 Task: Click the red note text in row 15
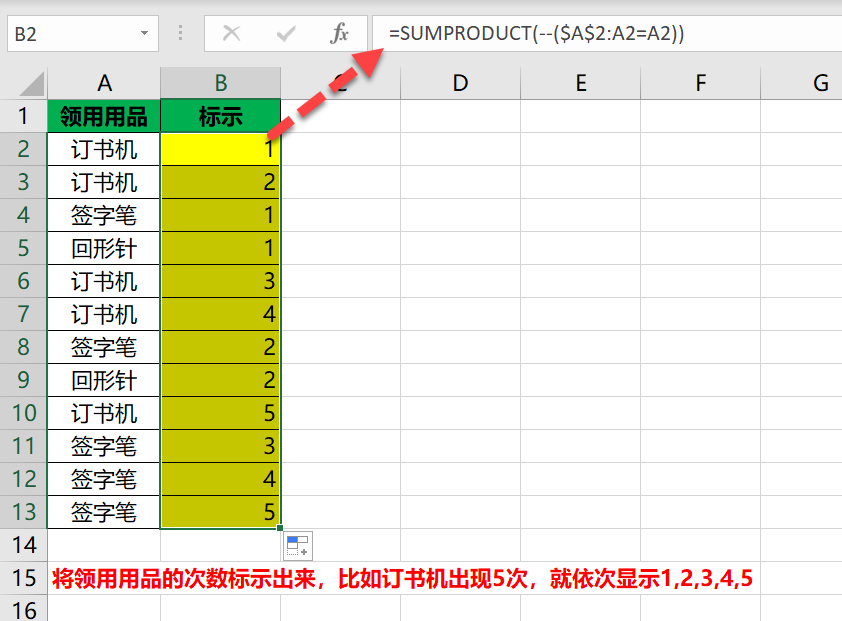pyautogui.click(x=402, y=579)
